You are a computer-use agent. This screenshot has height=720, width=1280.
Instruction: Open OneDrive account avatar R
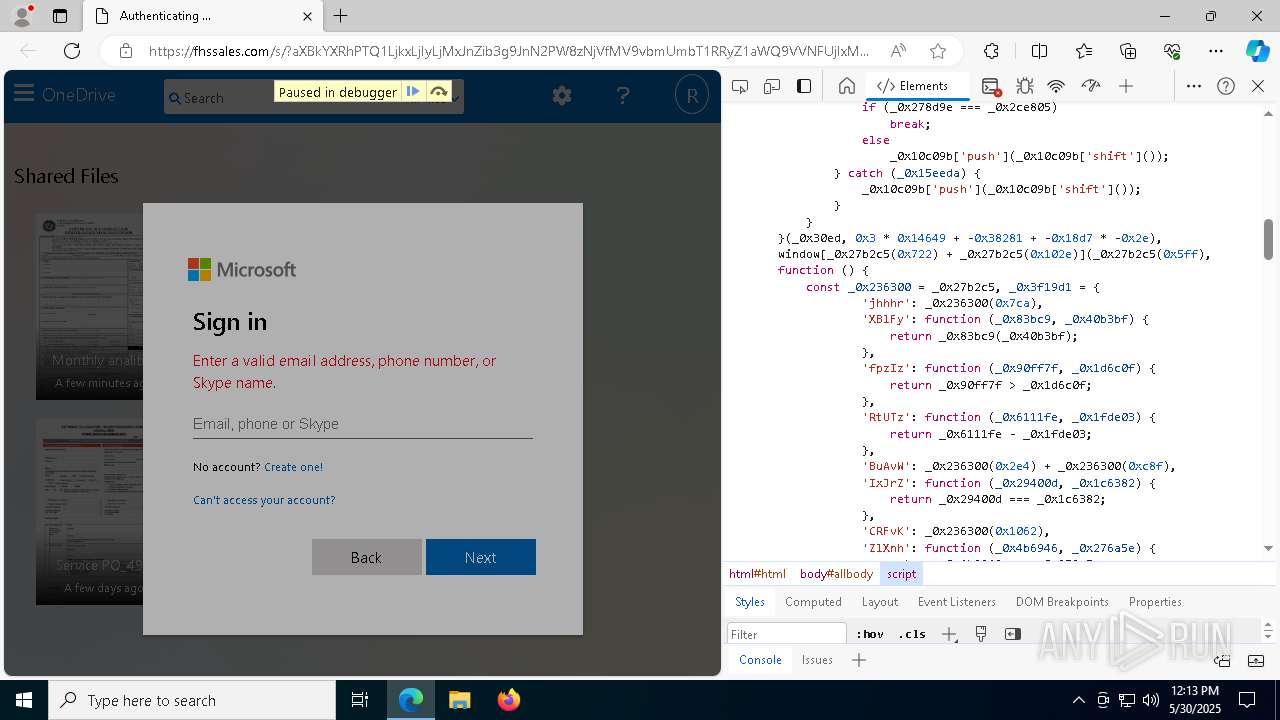tap(691, 95)
